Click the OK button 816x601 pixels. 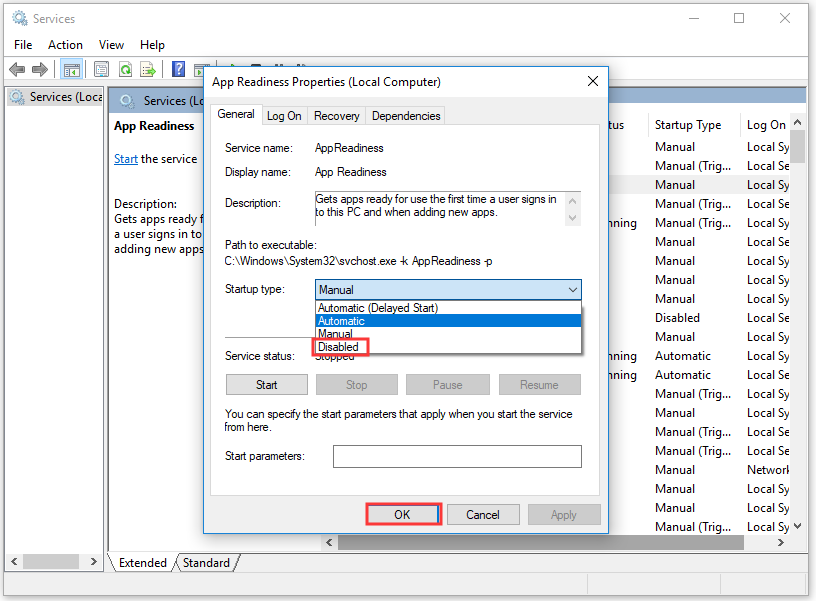coord(403,514)
